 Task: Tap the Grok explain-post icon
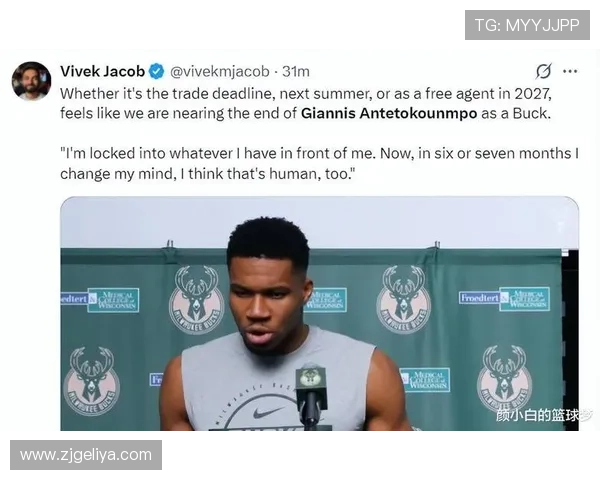[x=543, y=71]
